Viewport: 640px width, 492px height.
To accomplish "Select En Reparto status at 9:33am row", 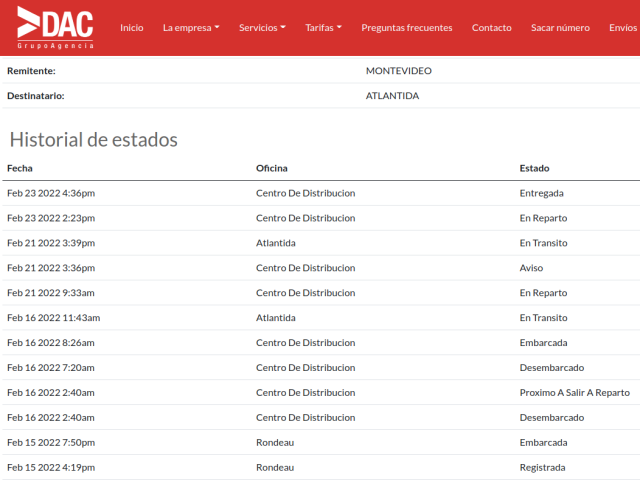I will click(x=543, y=293).
